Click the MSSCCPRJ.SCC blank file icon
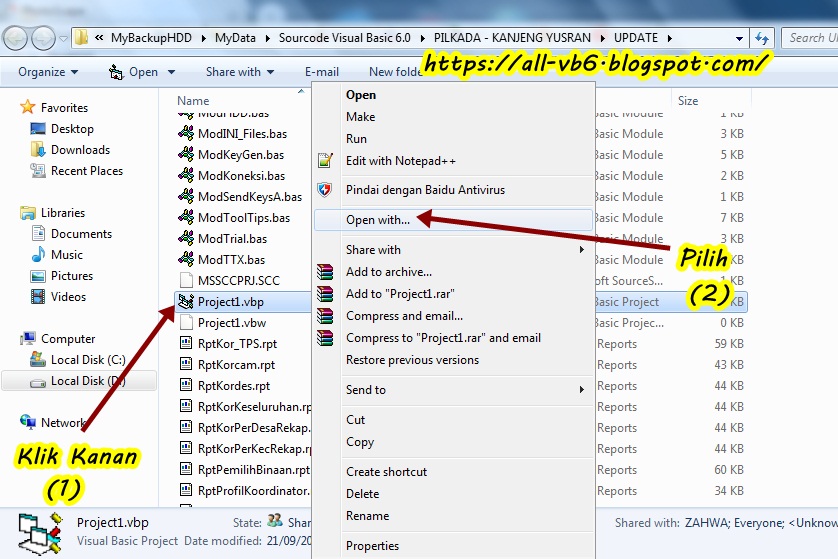This screenshot has height=559, width=838. (186, 280)
